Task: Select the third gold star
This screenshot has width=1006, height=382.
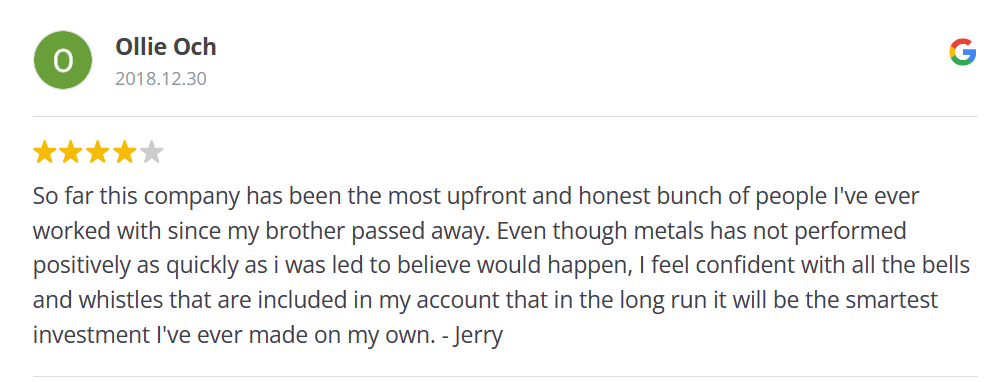Action: [x=98, y=153]
